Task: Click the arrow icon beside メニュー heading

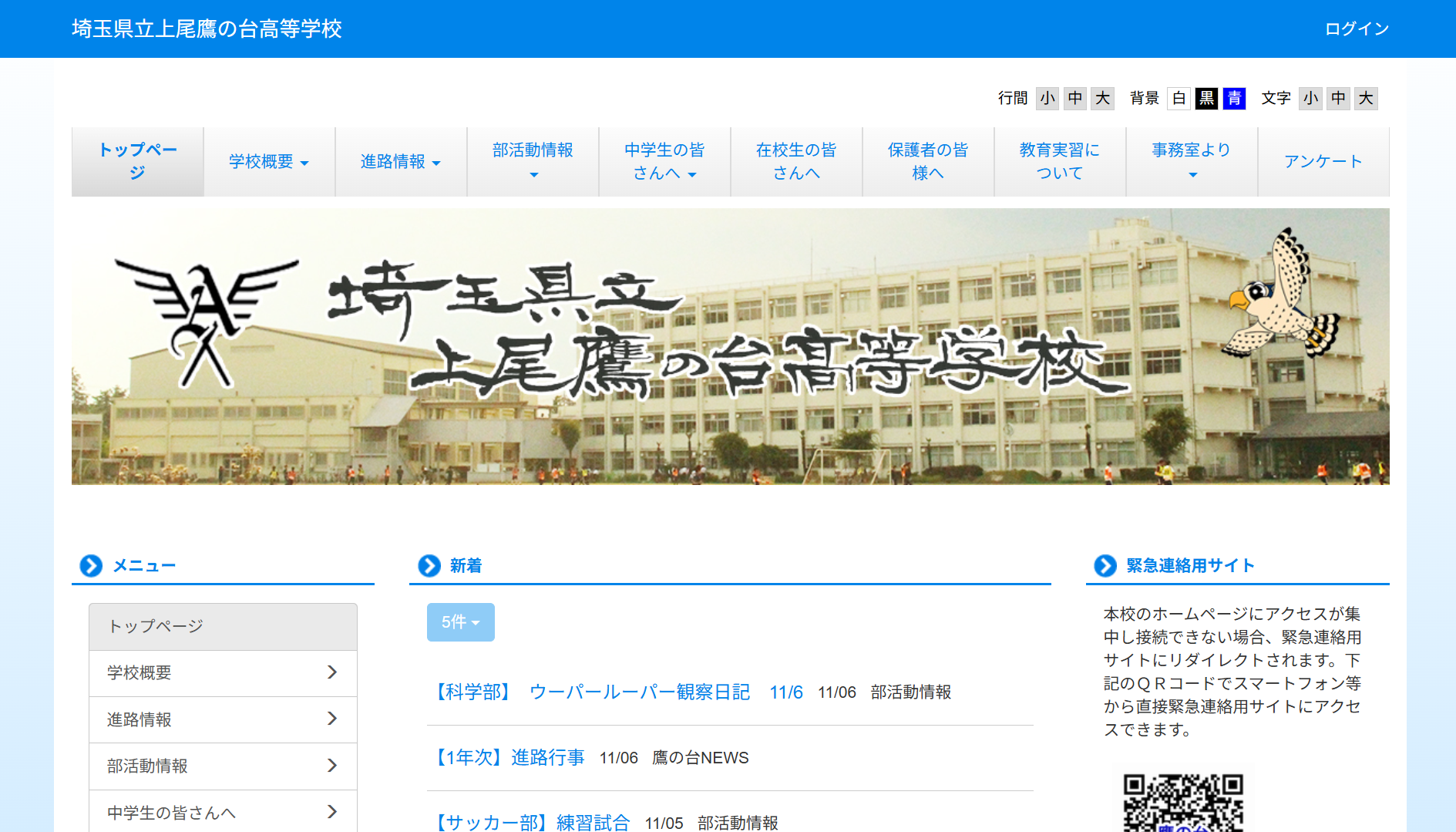Action: point(91,566)
